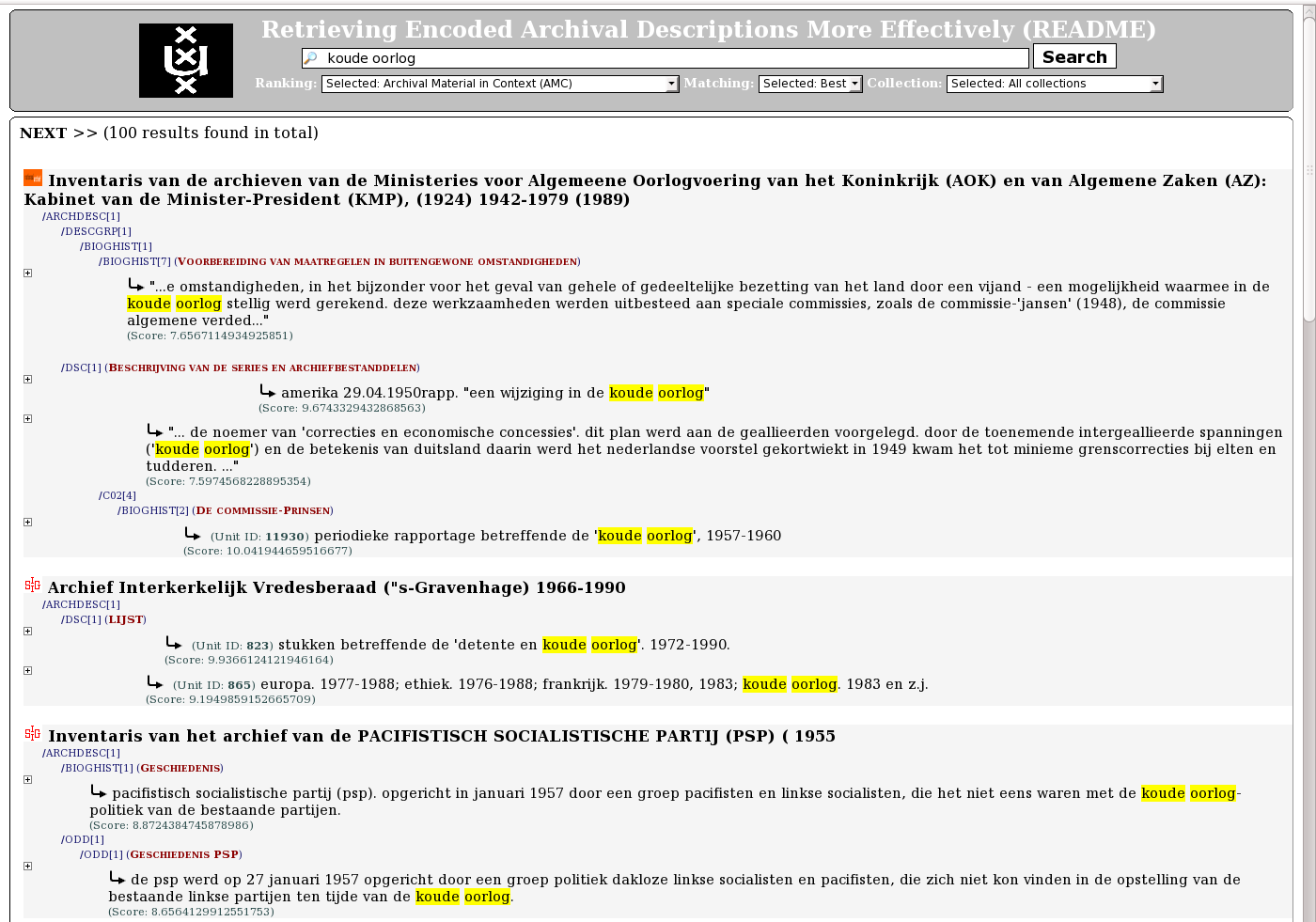Expand the plus box beside Unit ID 823
Viewport: 1316px width, 922px height.
pyautogui.click(x=27, y=632)
